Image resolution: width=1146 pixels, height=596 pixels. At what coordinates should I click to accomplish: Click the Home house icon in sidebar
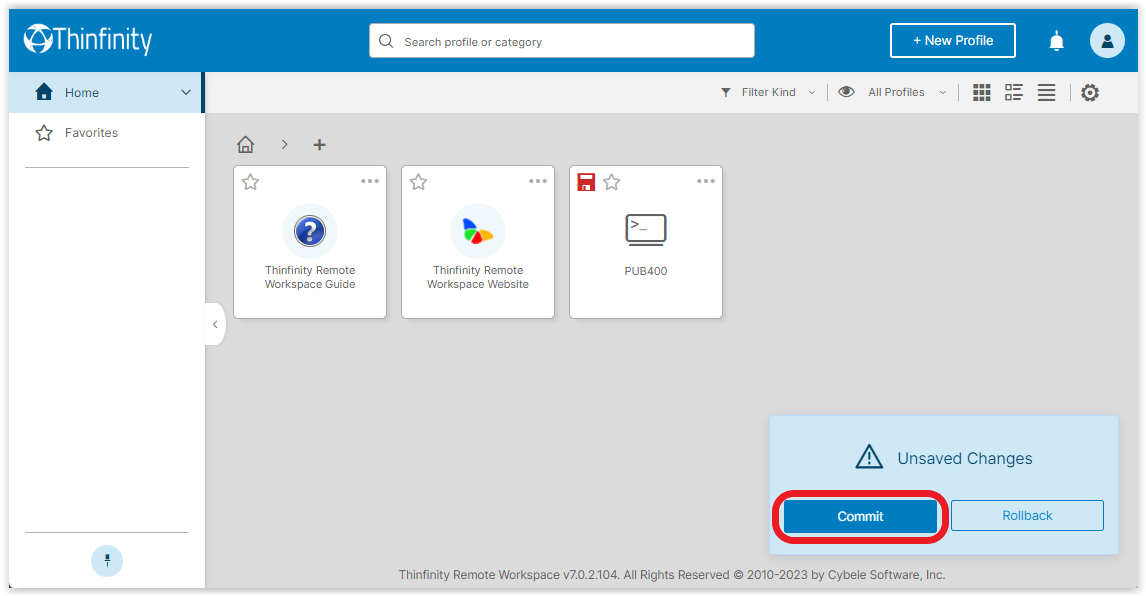point(44,92)
